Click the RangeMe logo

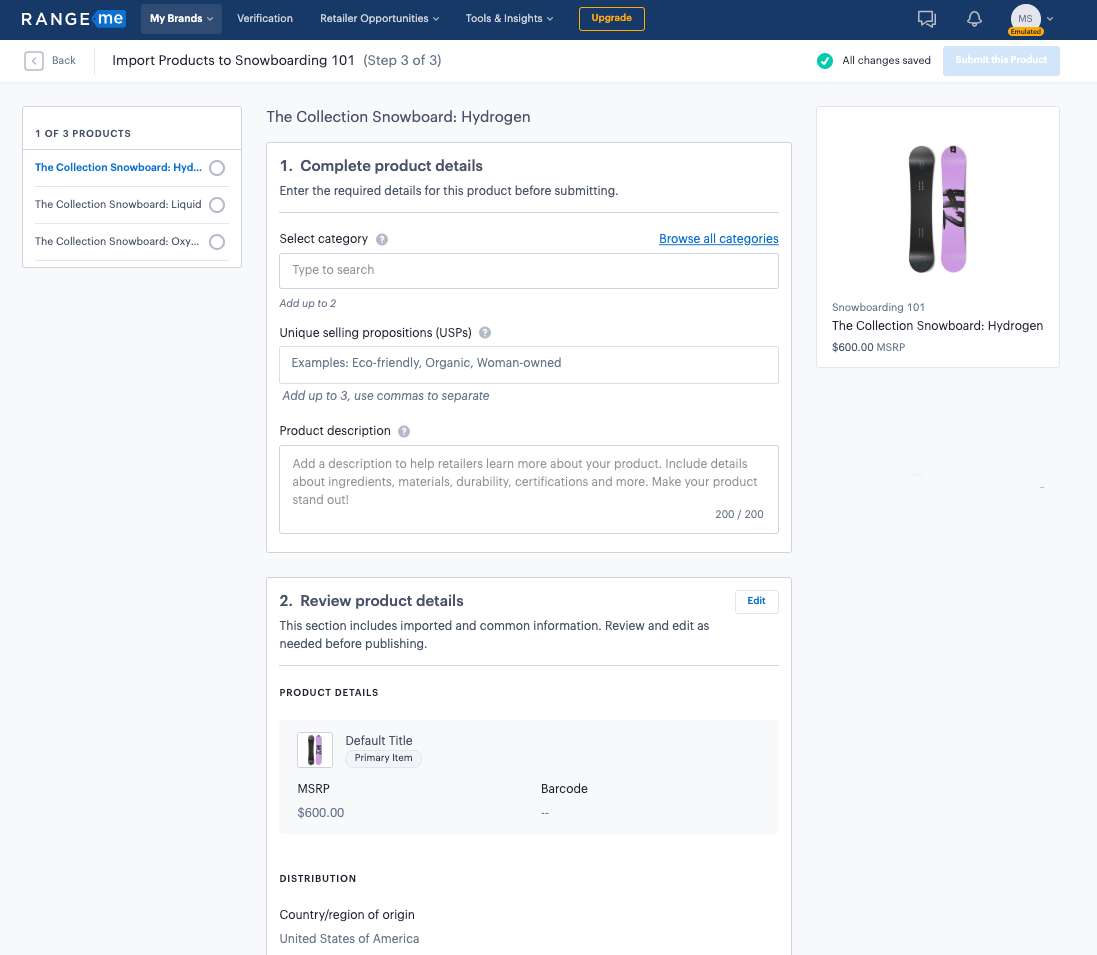[x=73, y=19]
